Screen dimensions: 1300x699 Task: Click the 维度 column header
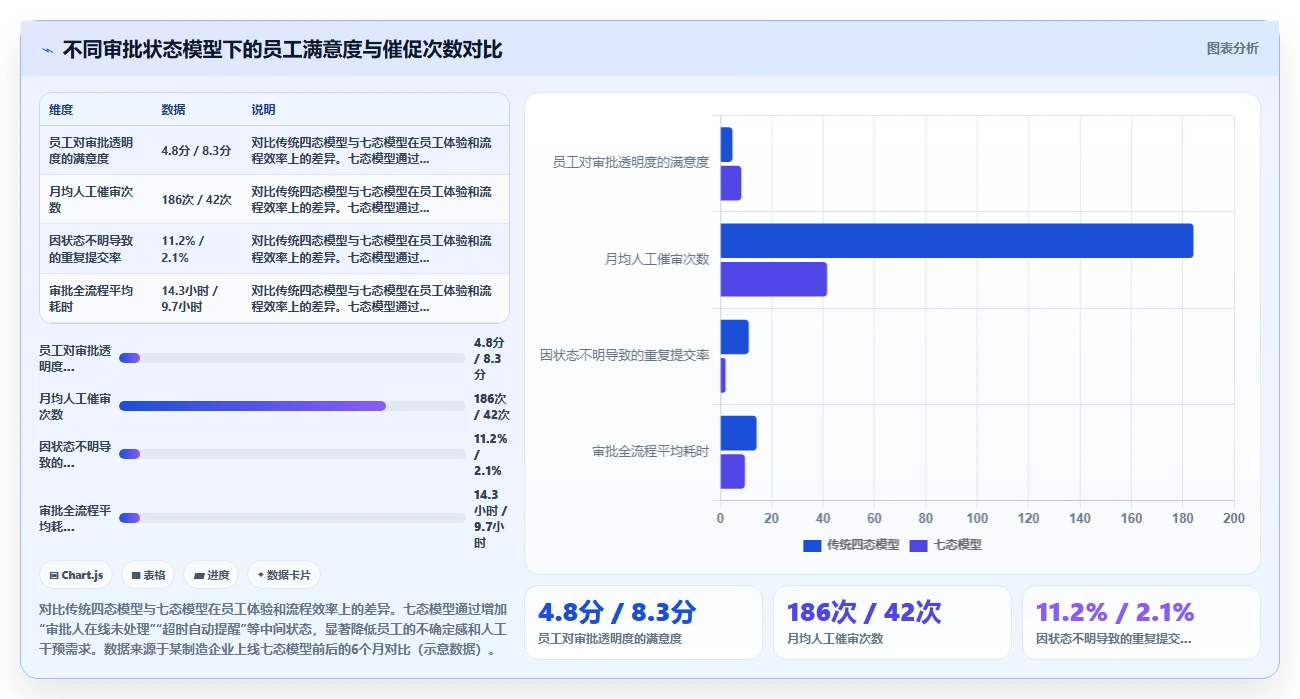[61, 110]
